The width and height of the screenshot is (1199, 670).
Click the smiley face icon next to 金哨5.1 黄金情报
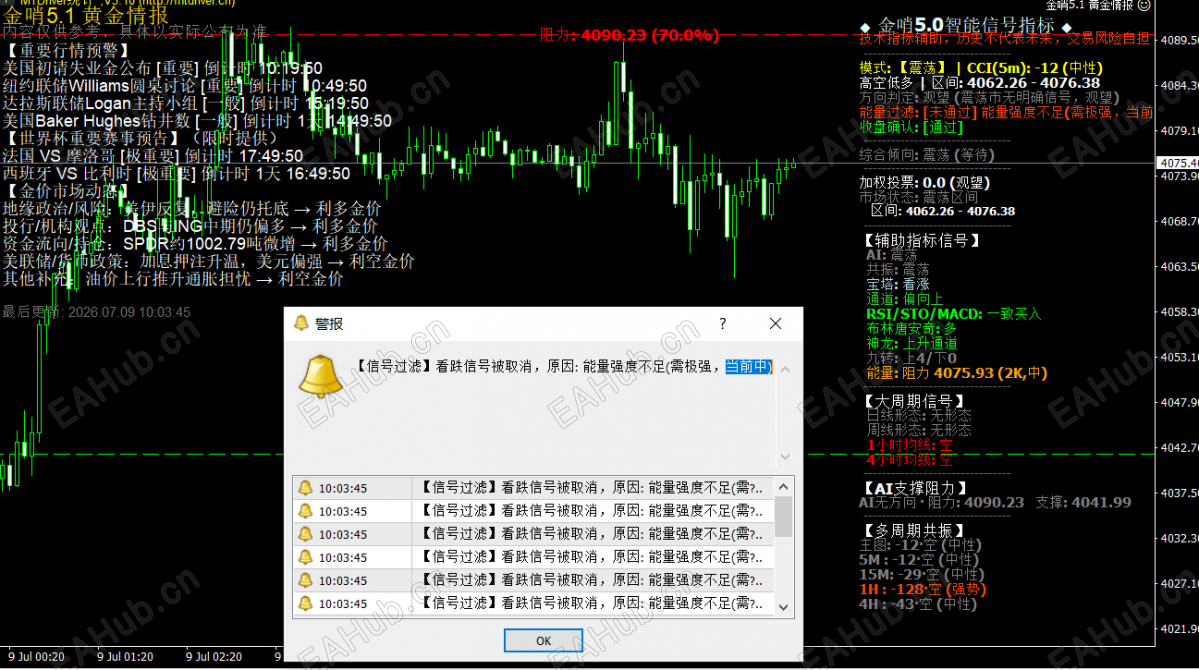tap(1144, 5)
